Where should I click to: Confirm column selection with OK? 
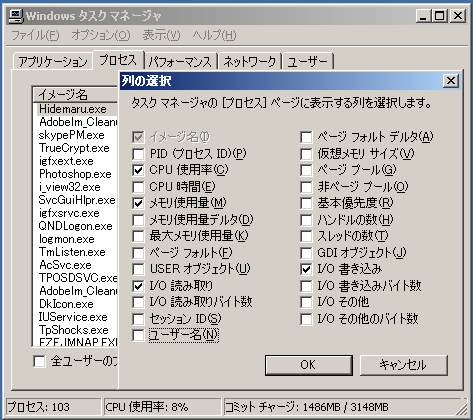tap(309, 365)
